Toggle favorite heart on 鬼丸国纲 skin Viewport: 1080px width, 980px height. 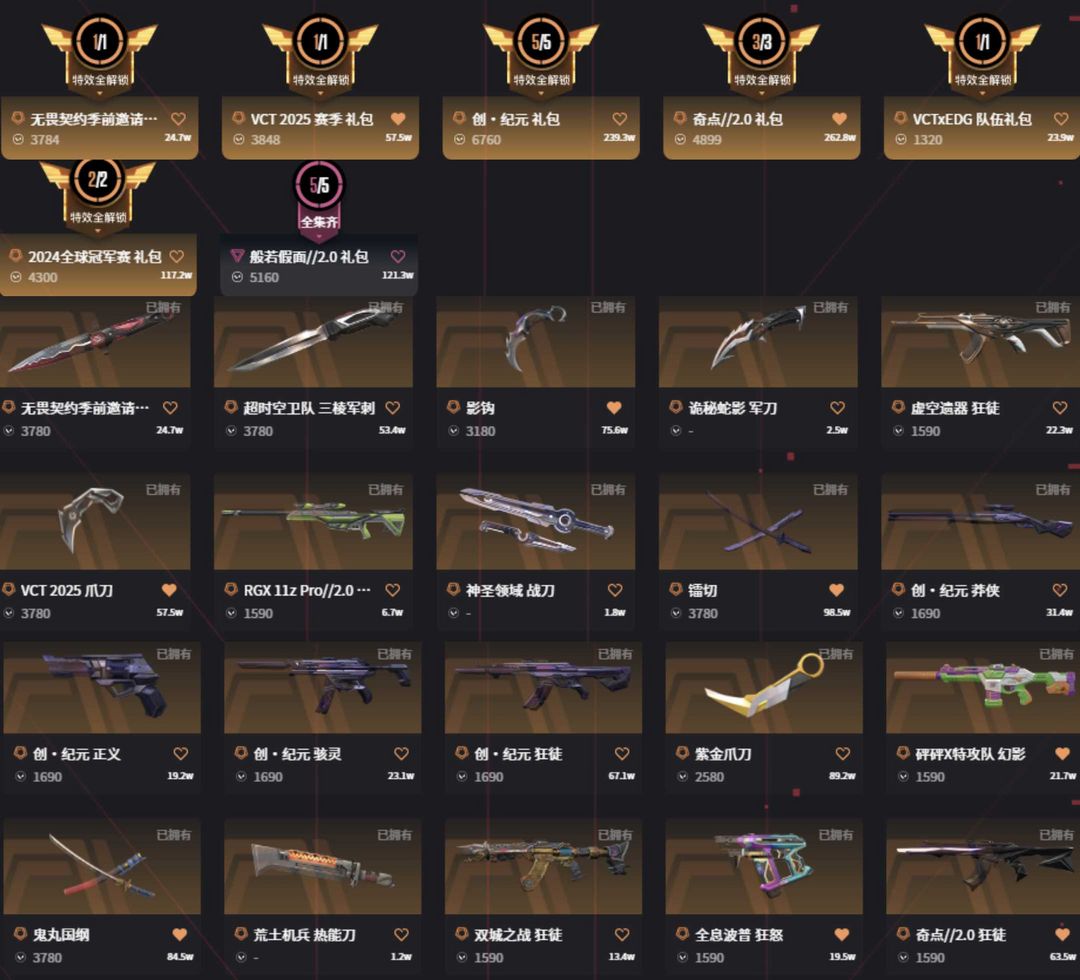180,935
